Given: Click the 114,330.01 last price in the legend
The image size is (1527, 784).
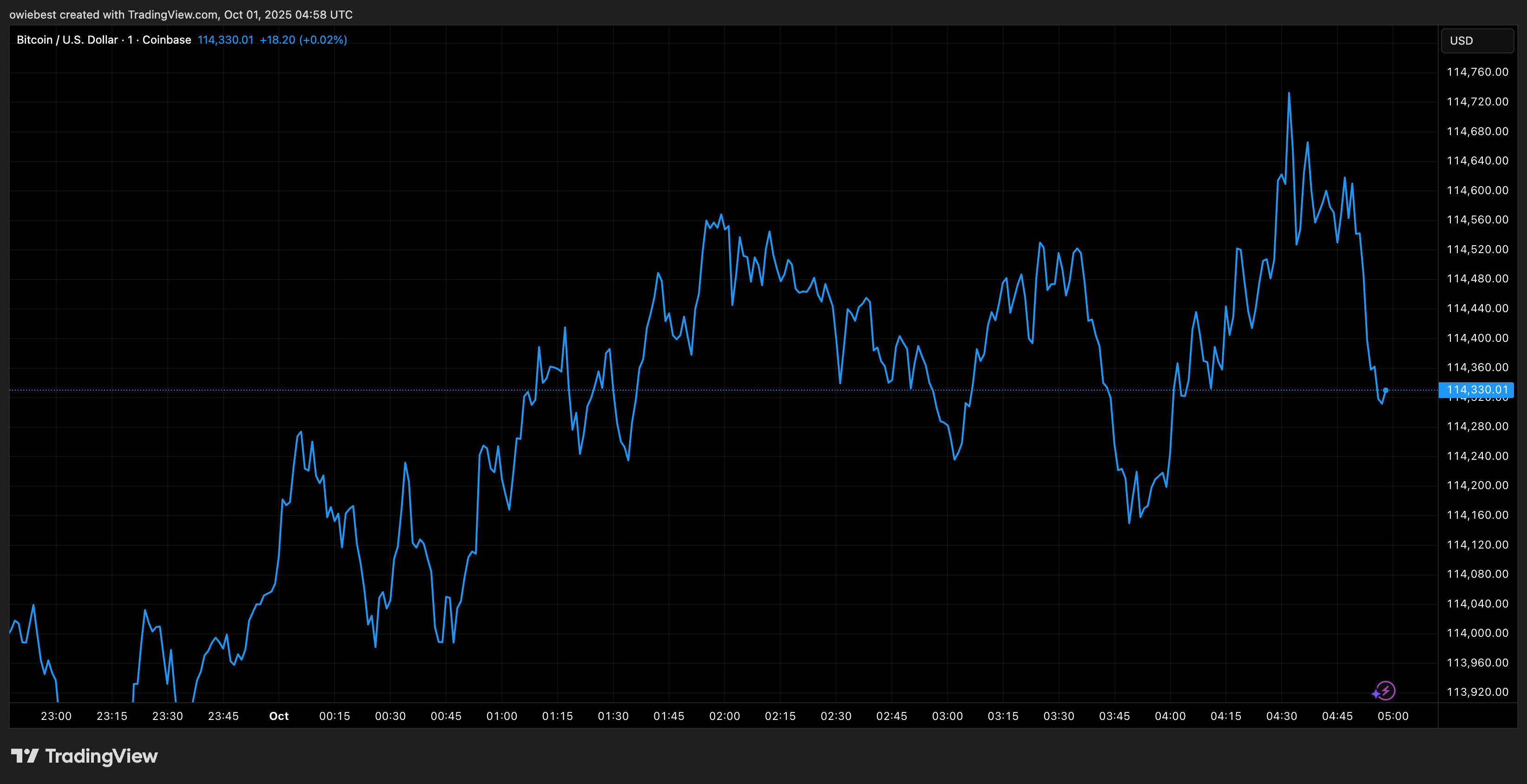Looking at the screenshot, I should coord(225,39).
